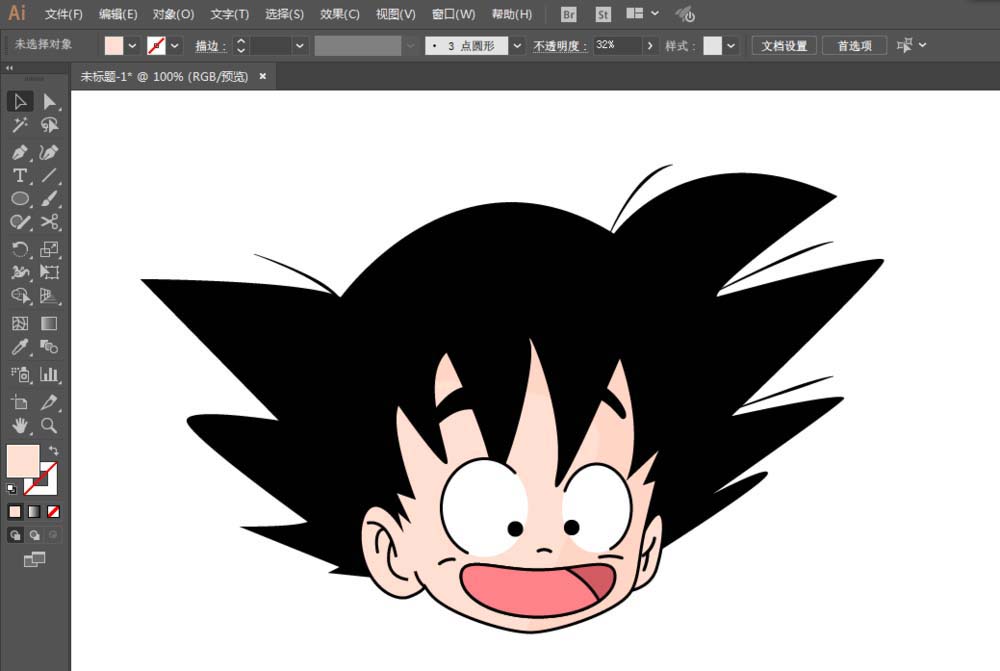Open the 对象(O) menu
The height and width of the screenshot is (671, 1000).
pyautogui.click(x=173, y=14)
